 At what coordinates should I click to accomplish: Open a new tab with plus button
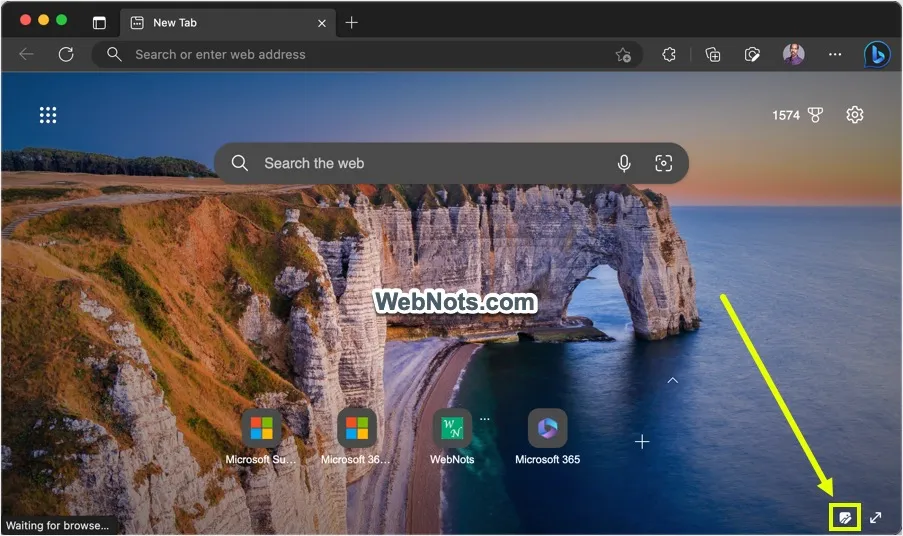click(351, 22)
